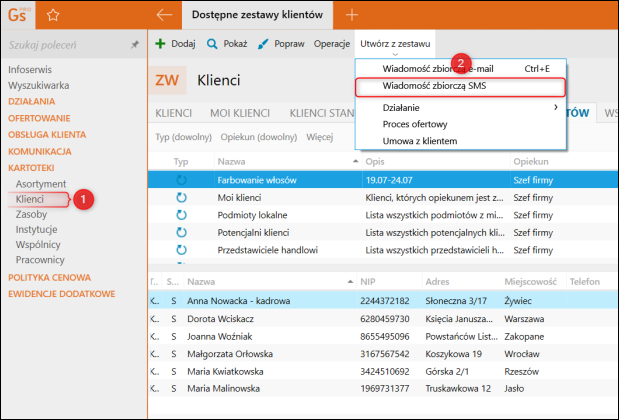Open a new tab with plus icon
The width and height of the screenshot is (619, 420).
click(351, 14)
